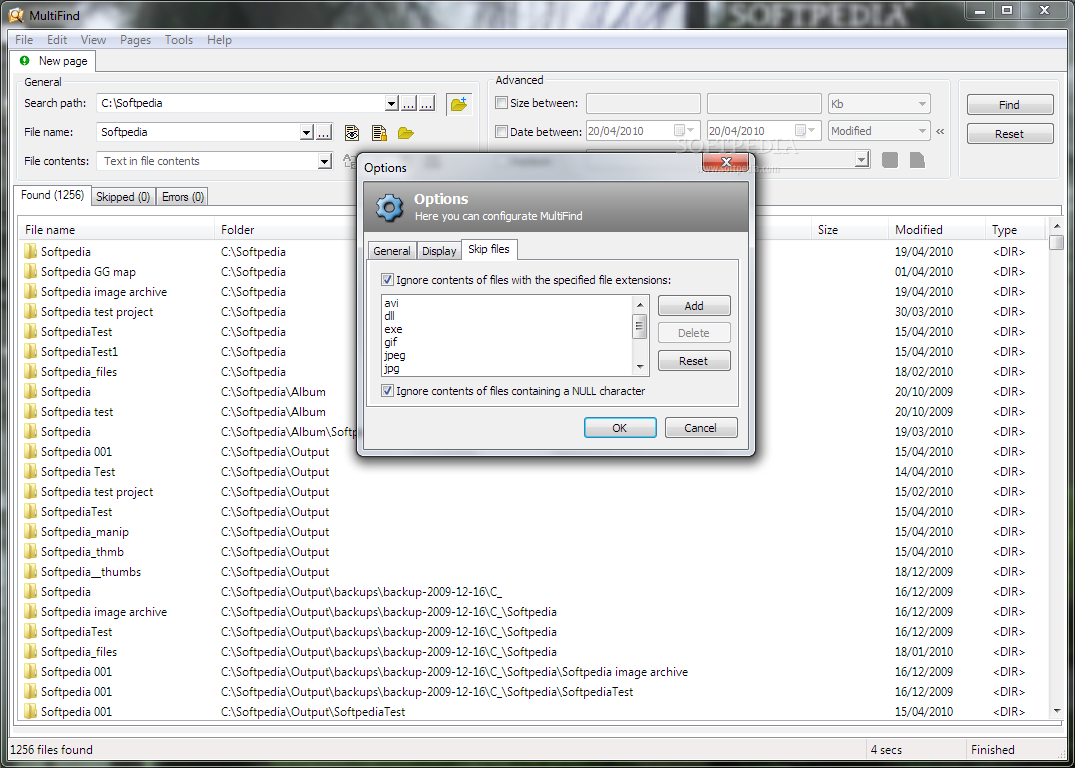Click Reset in the Options dialog
Image resolution: width=1075 pixels, height=768 pixels.
point(694,361)
